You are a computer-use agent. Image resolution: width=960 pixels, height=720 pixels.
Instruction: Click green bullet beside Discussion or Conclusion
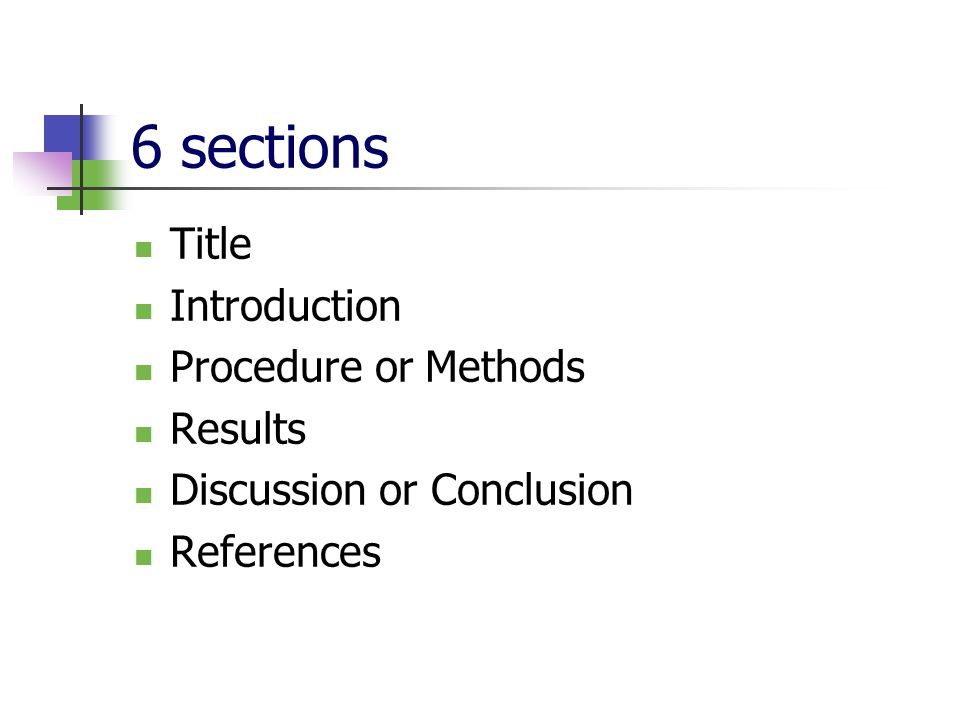[x=144, y=495]
